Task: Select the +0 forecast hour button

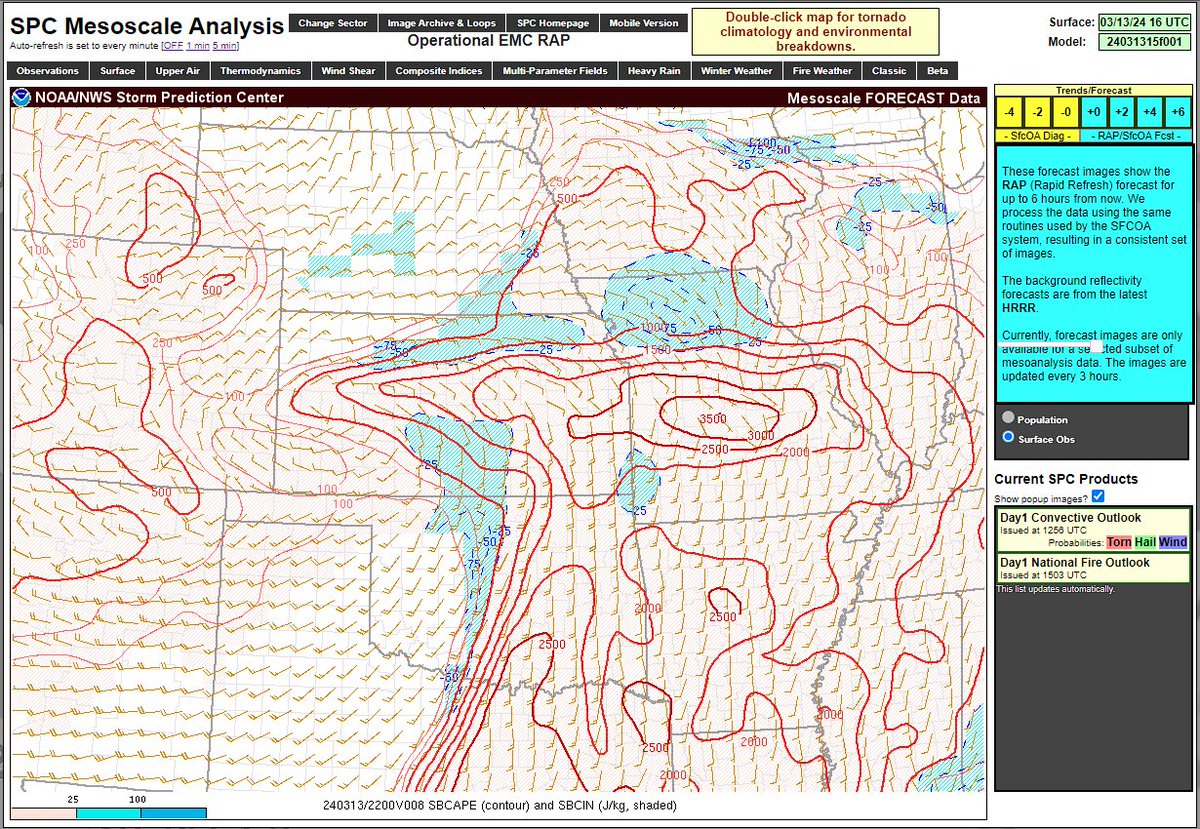Action: pos(1093,111)
